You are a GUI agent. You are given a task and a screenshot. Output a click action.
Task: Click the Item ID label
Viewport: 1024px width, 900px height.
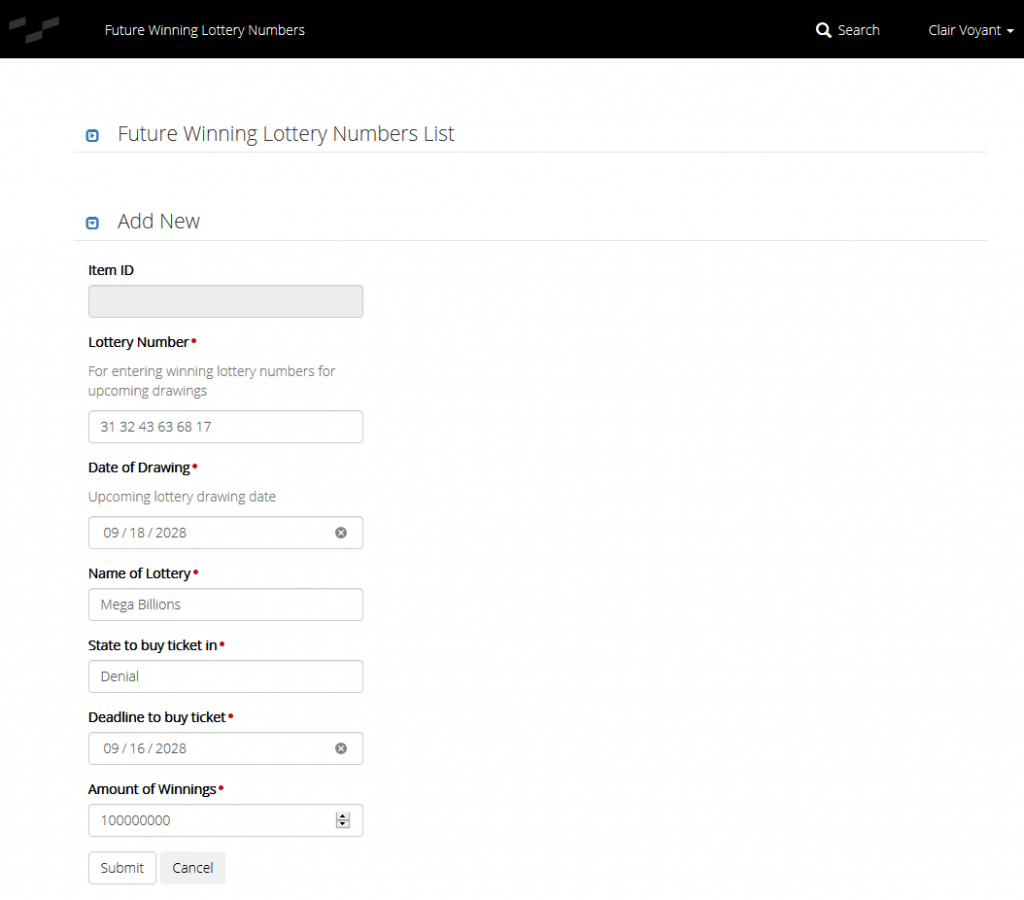point(111,270)
